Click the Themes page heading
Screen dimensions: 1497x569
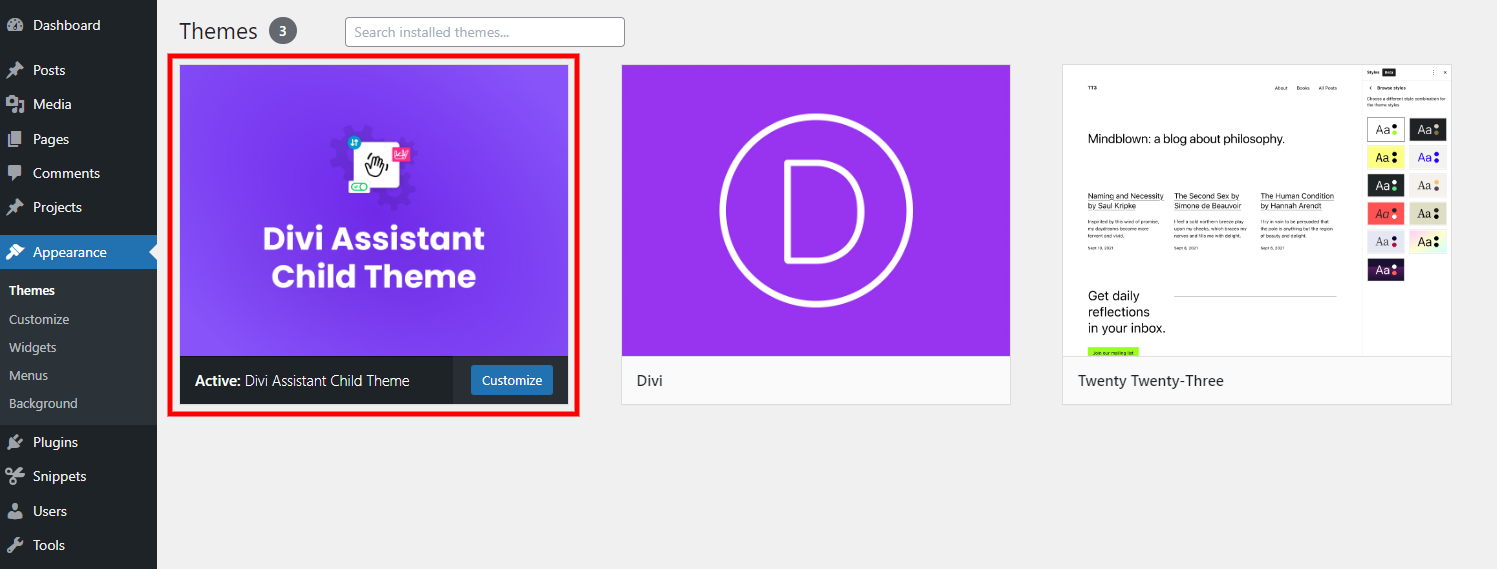[x=218, y=31]
